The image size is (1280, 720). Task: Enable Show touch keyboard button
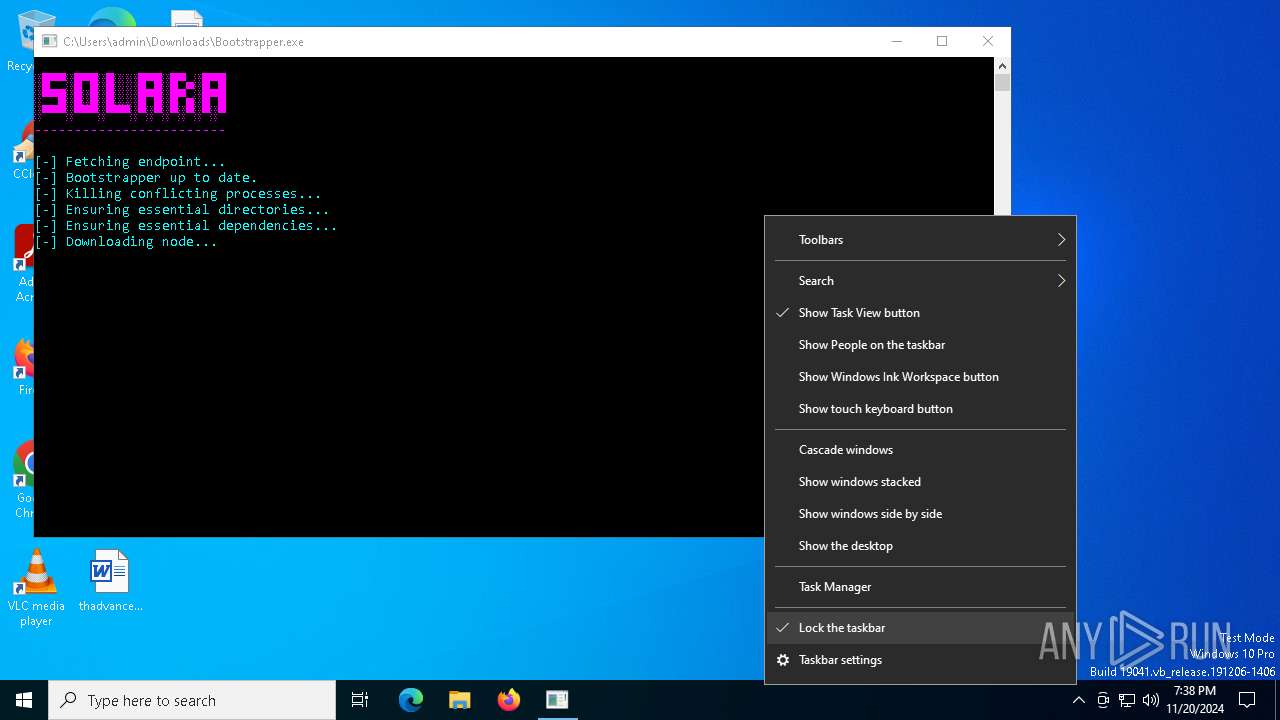point(920,409)
